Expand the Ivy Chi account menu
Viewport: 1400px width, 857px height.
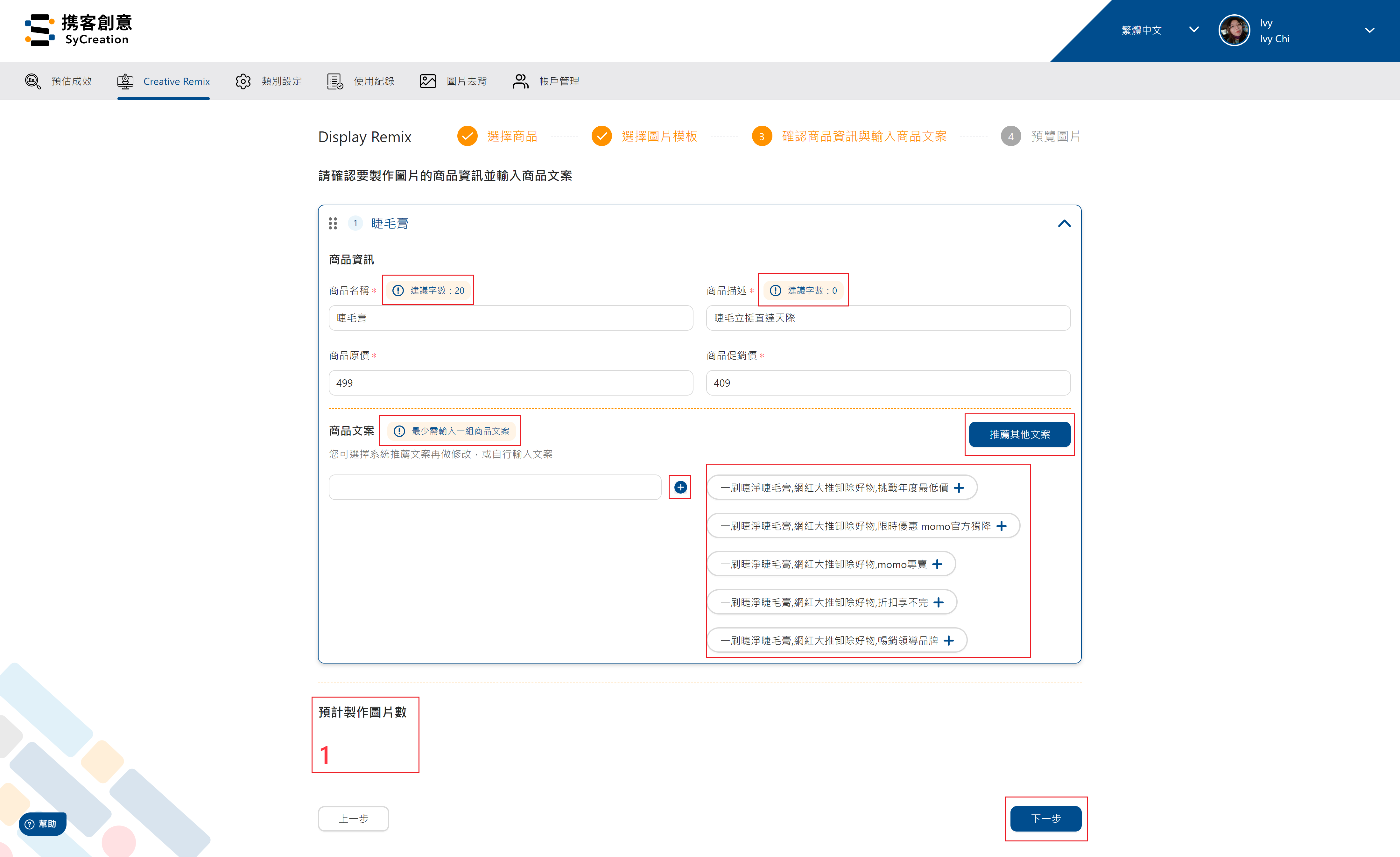[x=1369, y=31]
